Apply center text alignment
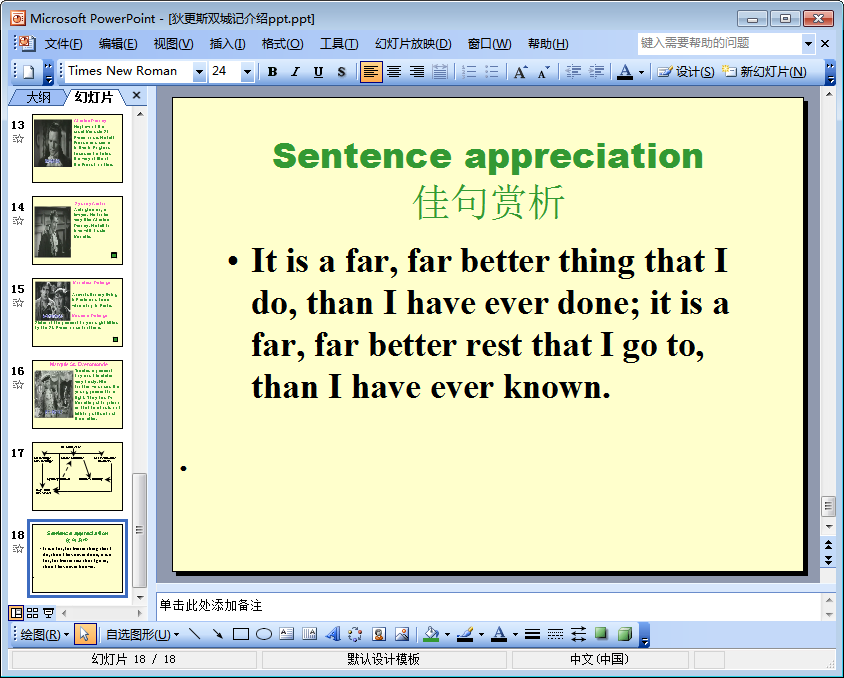 394,72
